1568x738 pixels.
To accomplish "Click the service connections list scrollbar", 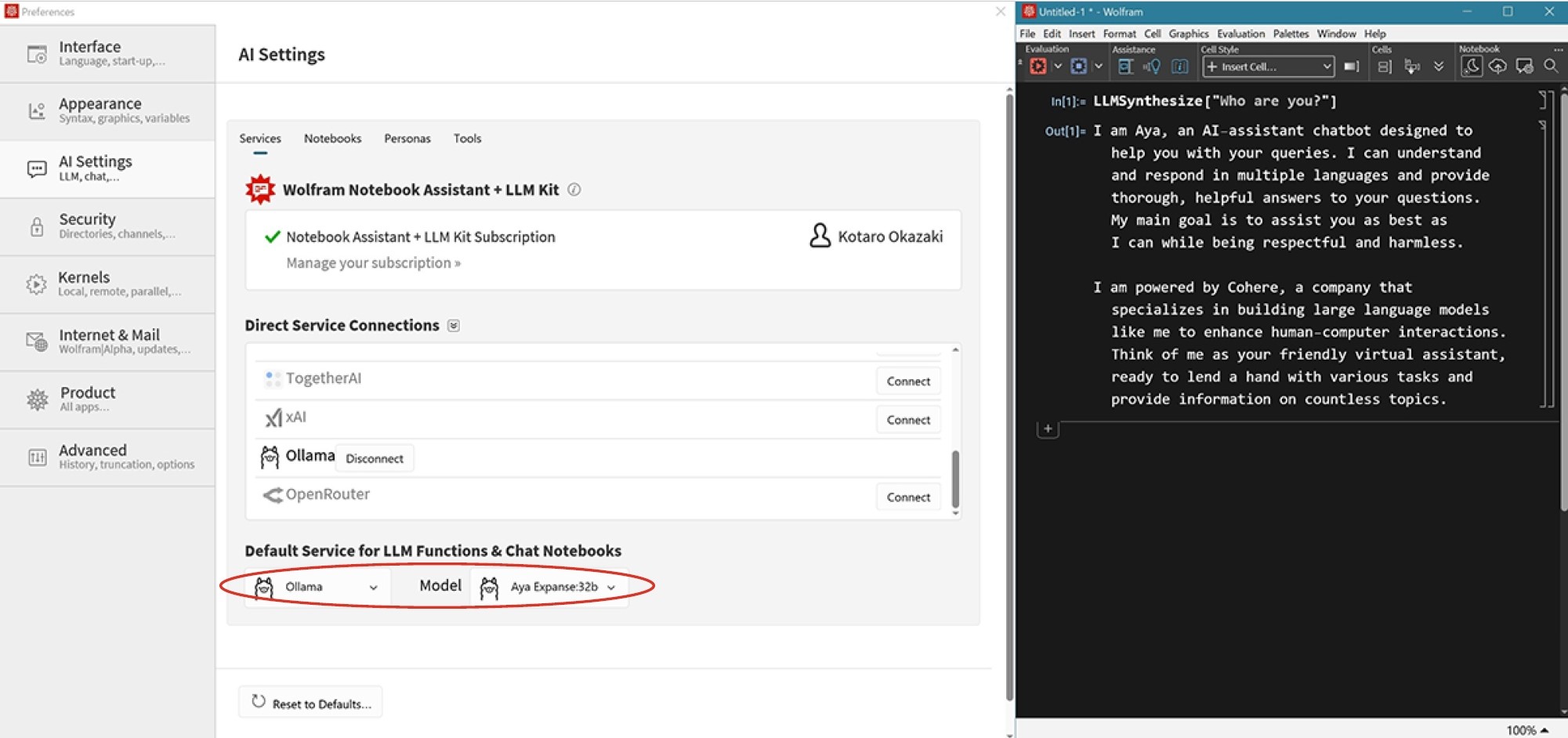I will pyautogui.click(x=955, y=479).
